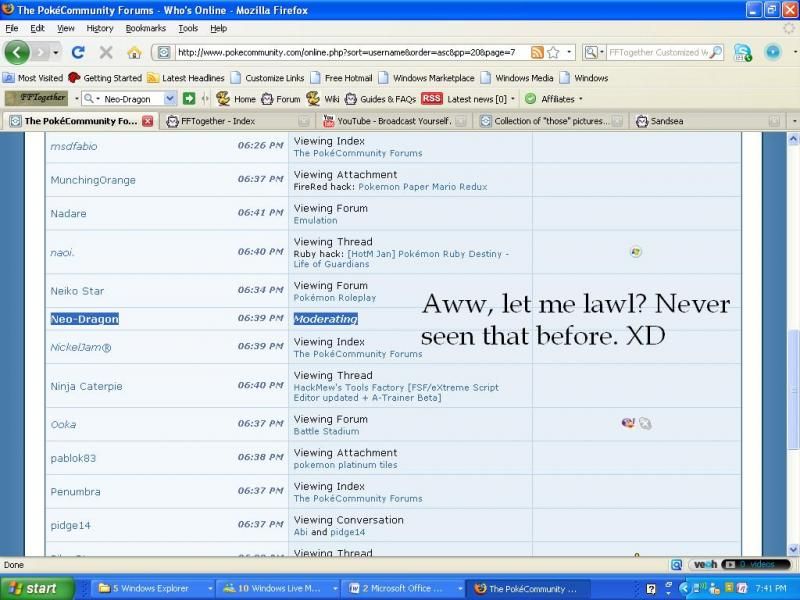Image resolution: width=800 pixels, height=600 pixels.
Task: Open the 2 Microsoft Office taskbar group
Action: (403, 588)
